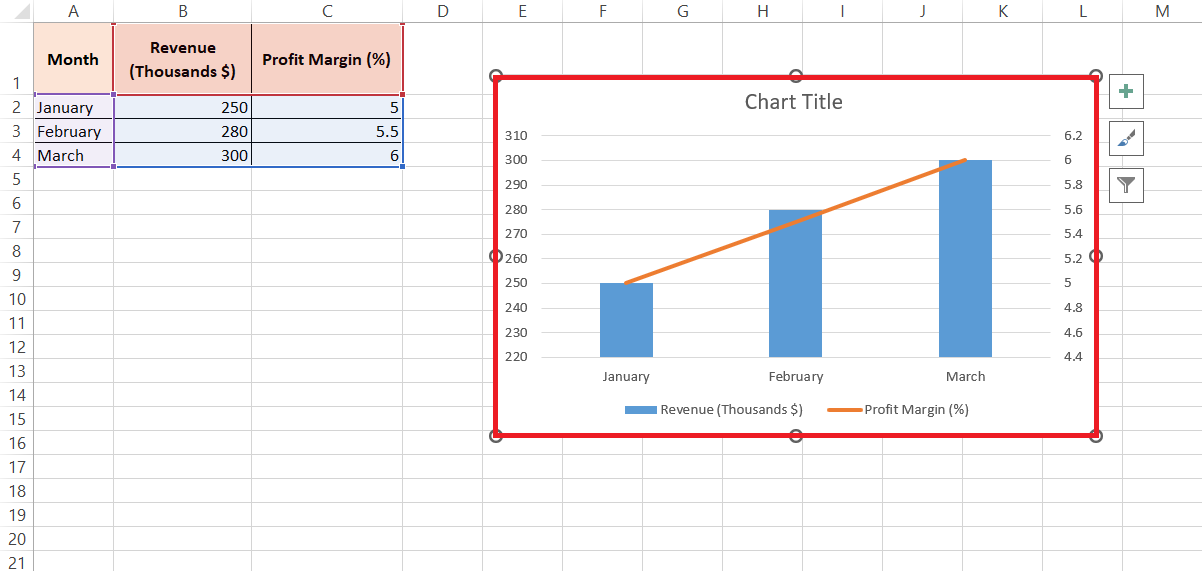Click the February revenue bar

tap(795, 283)
